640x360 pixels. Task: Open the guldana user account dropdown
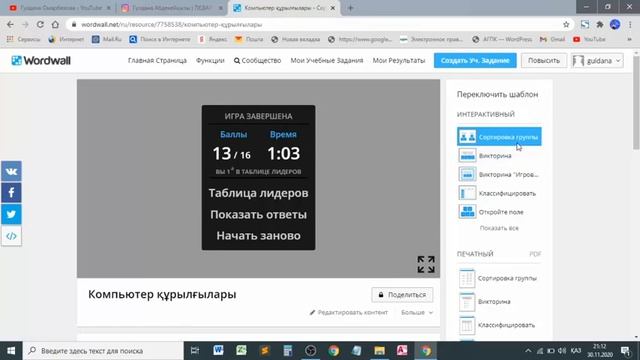click(x=597, y=61)
